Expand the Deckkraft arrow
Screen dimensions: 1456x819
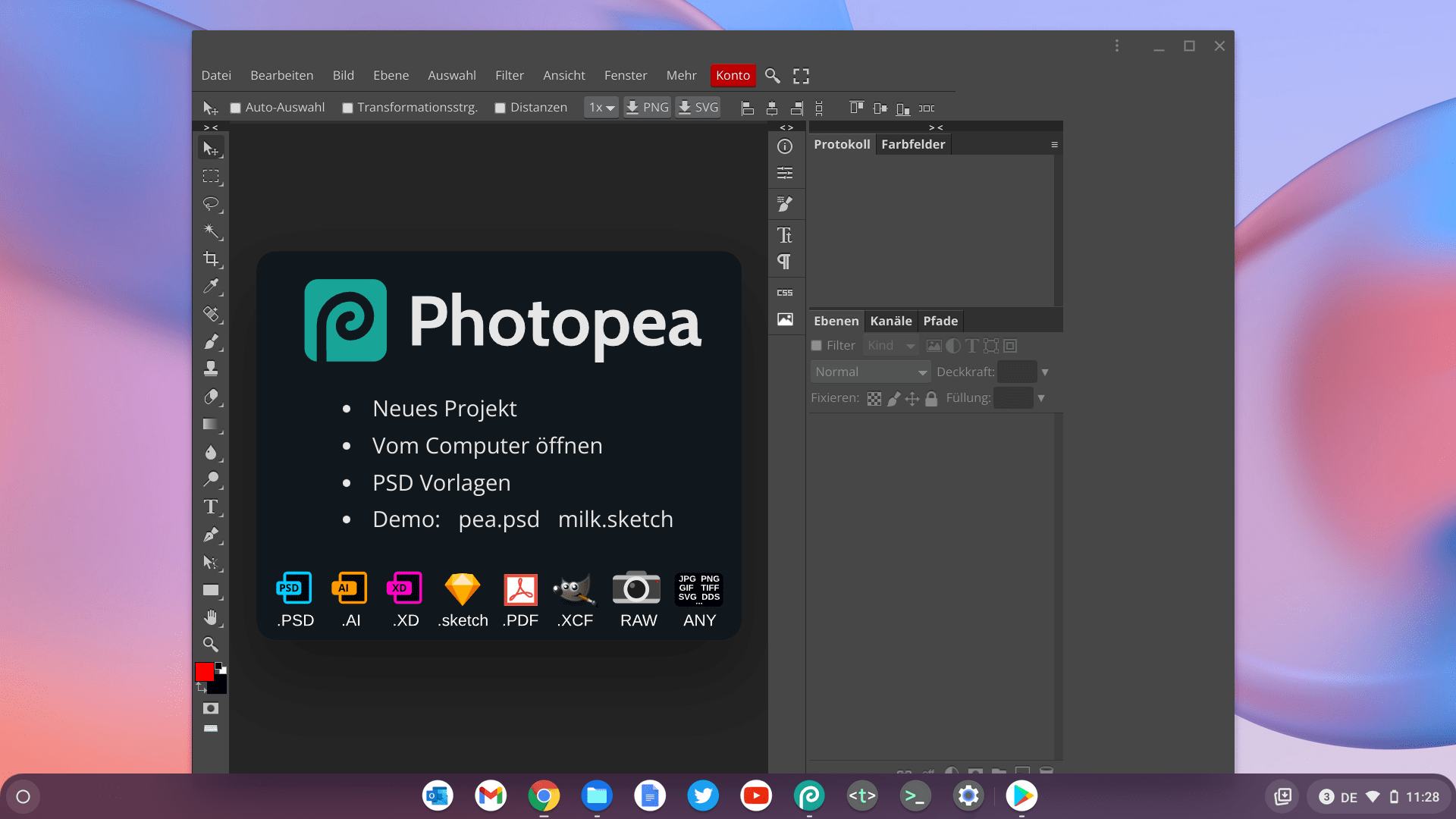tap(1045, 372)
